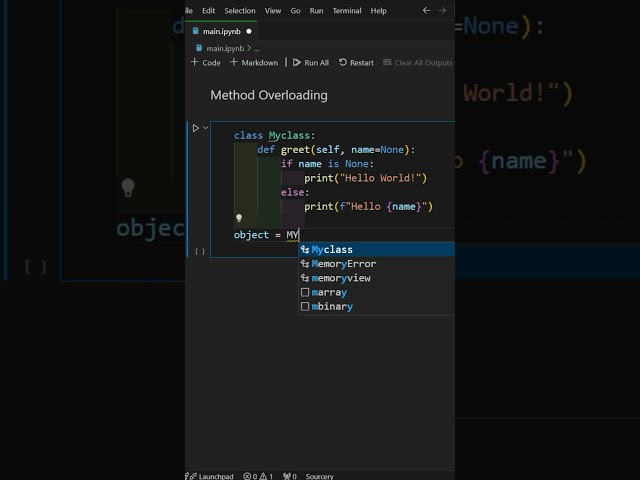The width and height of the screenshot is (640, 480).
Task: Click the breadcrumb ellipsis after main.ipynb
Action: tap(256, 49)
